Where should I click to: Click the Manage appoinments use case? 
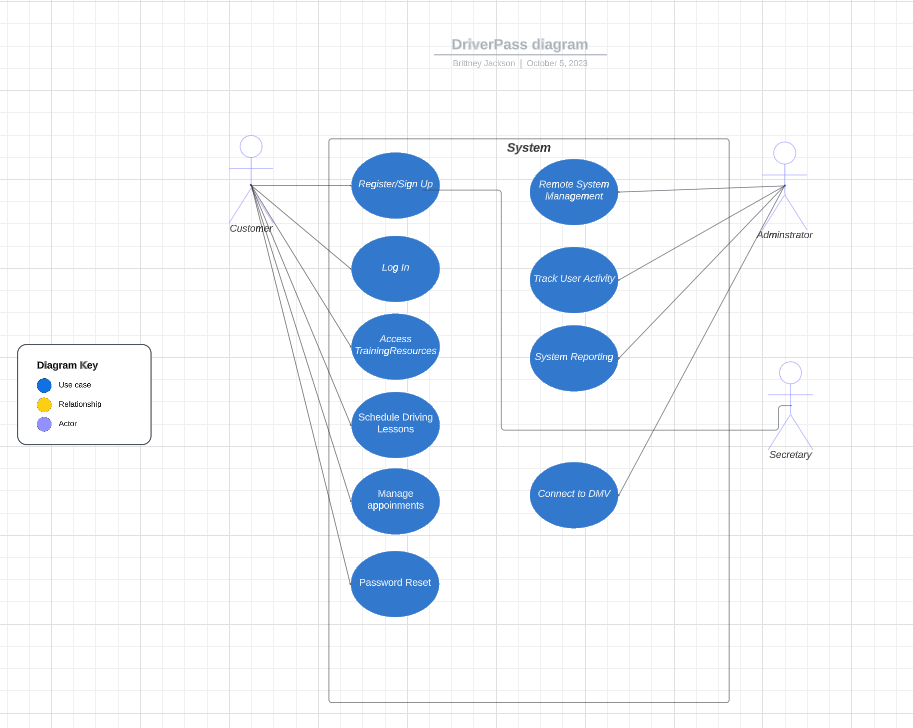[x=394, y=501]
